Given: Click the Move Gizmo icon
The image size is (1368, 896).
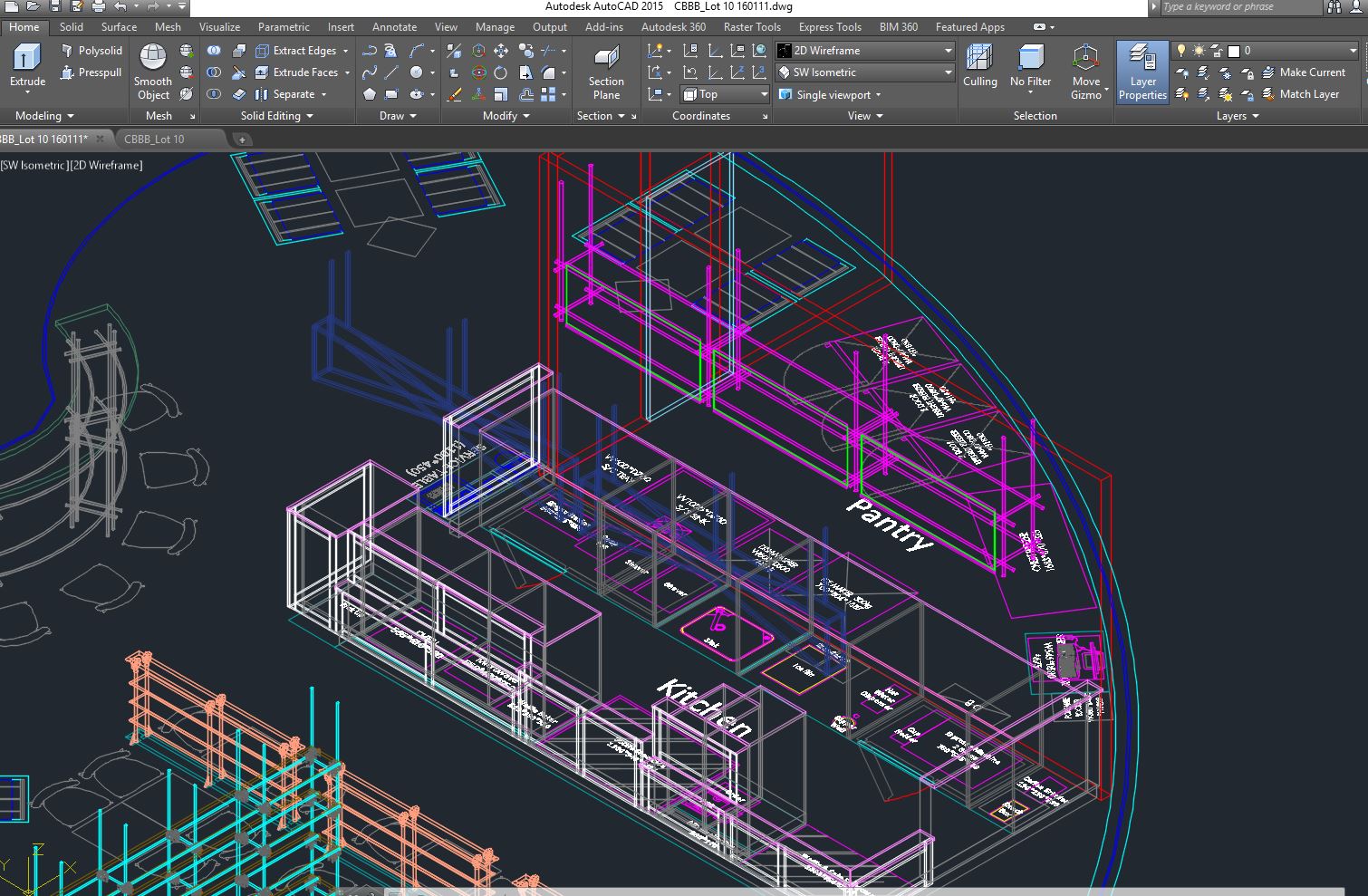Looking at the screenshot, I should pyautogui.click(x=1085, y=71).
